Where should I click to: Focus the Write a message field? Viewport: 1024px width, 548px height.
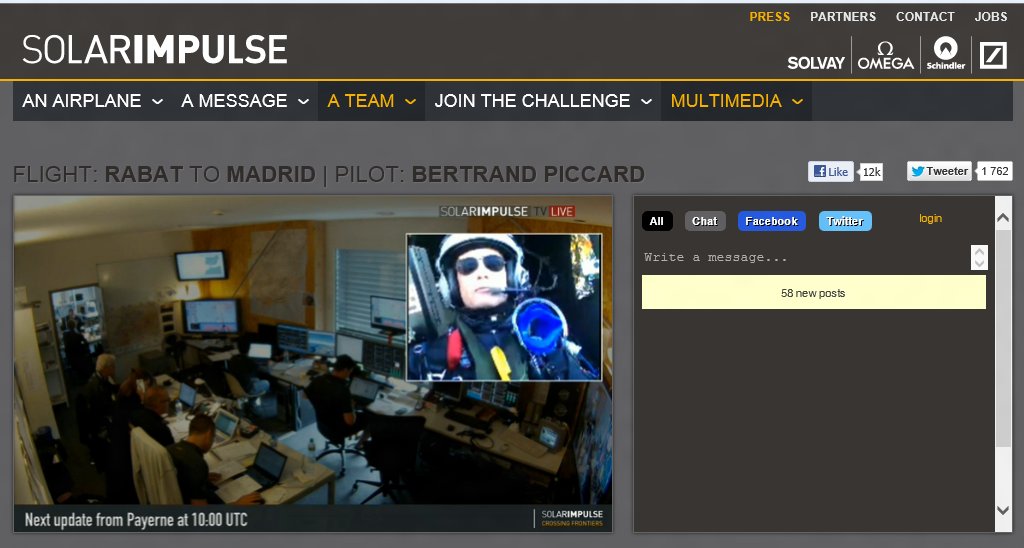805,257
